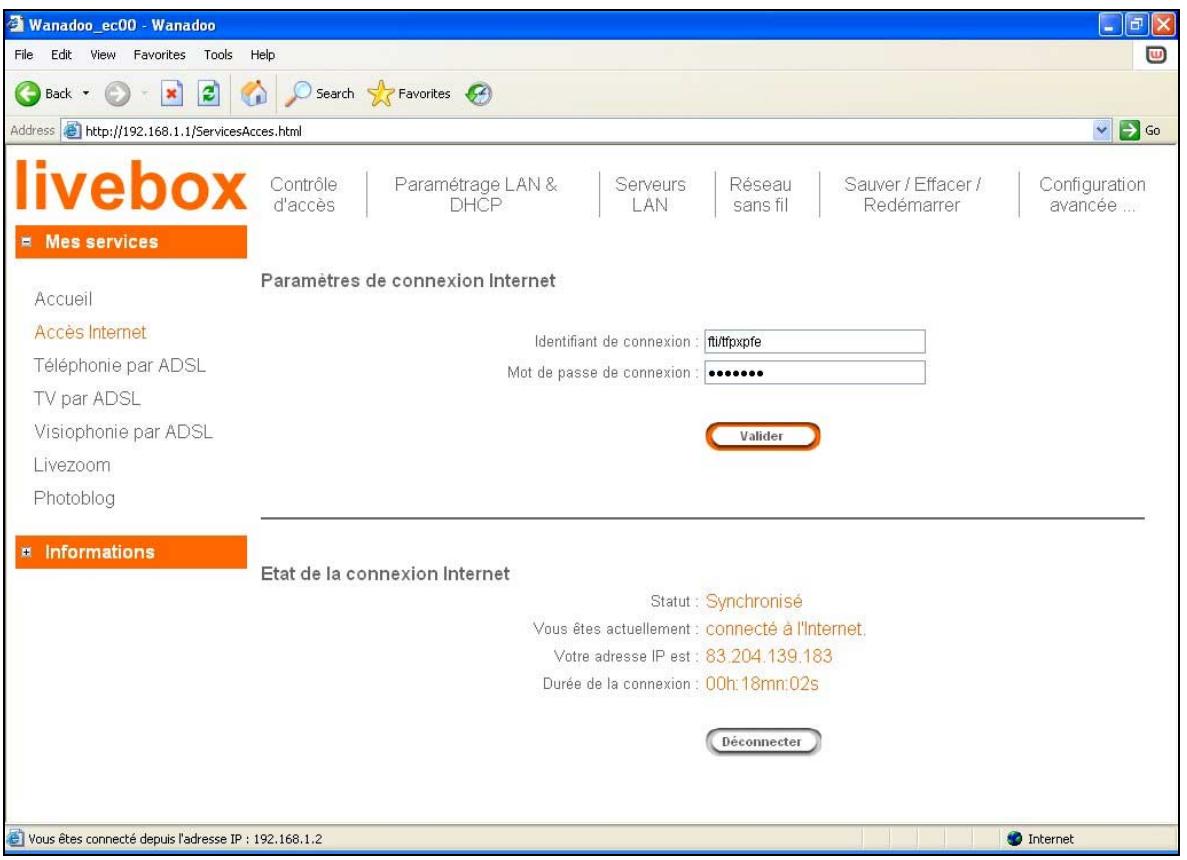
Task: Expand the Informations section
Action: tap(27, 552)
